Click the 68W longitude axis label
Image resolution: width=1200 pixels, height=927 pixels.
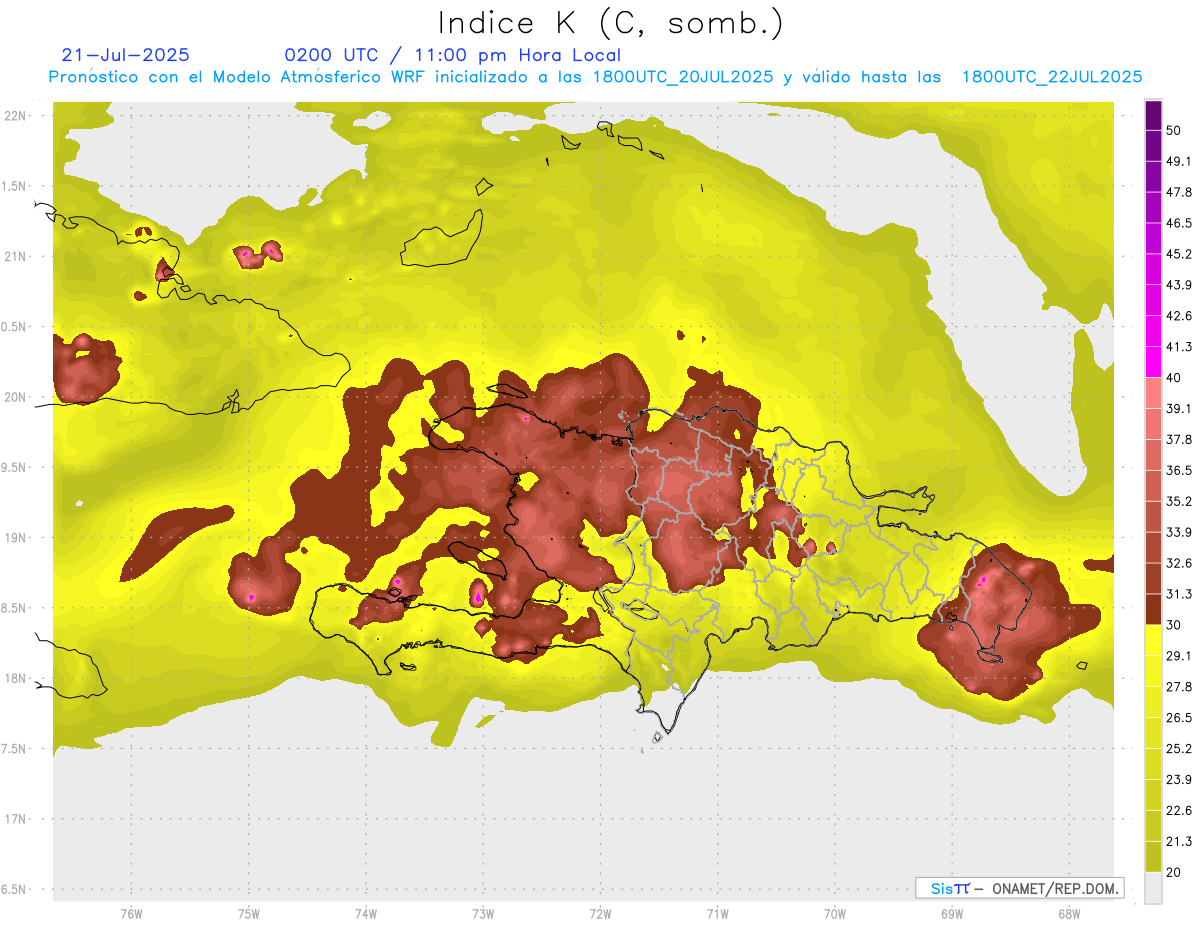coord(1068,913)
